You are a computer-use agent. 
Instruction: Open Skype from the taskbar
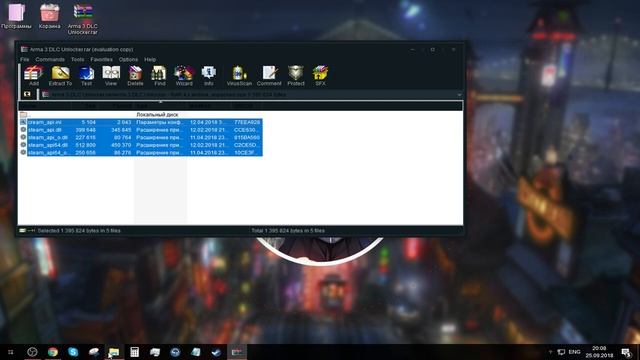73,352
